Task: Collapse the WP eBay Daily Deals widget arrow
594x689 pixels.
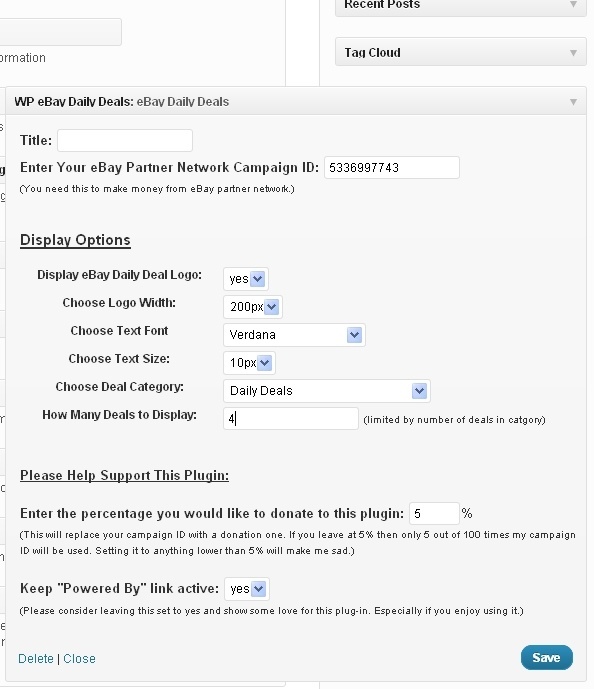Action: pos(573,102)
